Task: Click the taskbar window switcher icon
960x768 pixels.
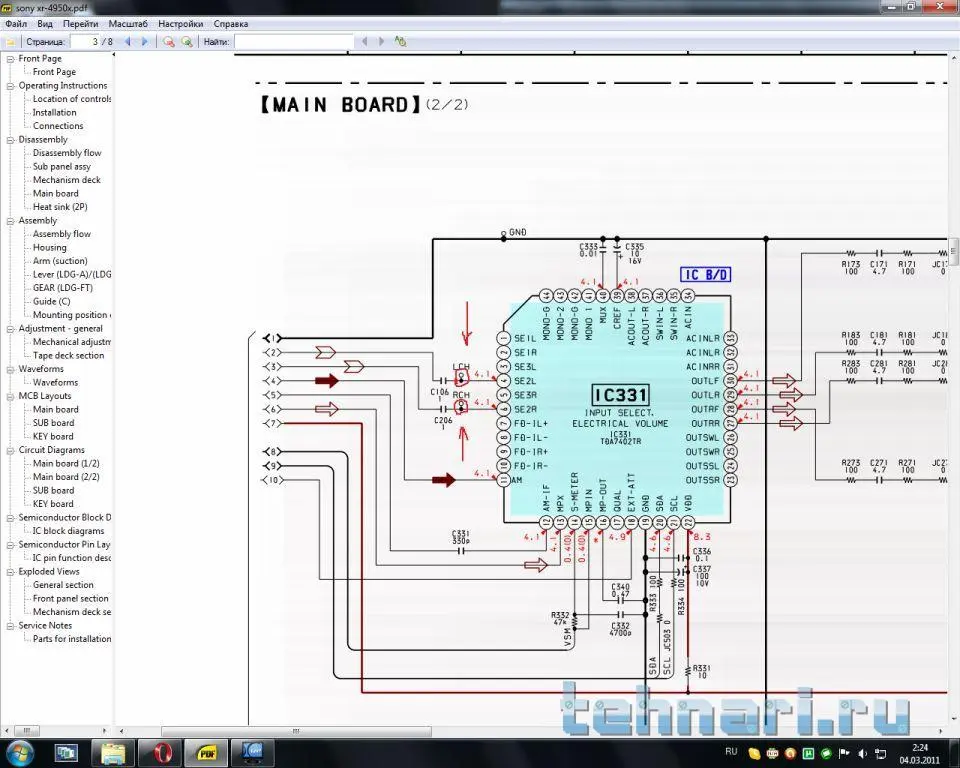Action: click(66, 753)
